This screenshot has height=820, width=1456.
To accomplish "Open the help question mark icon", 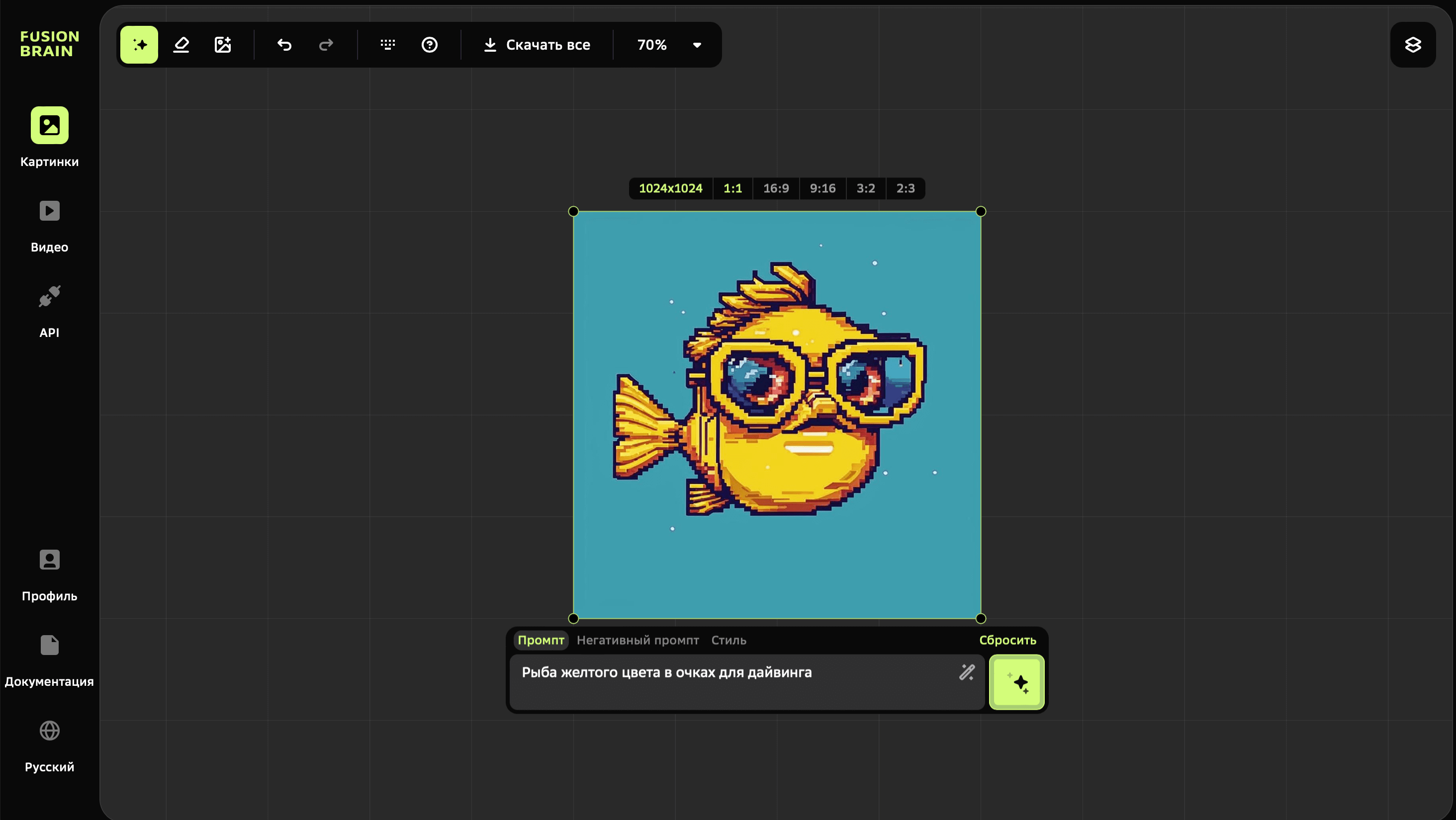I will click(430, 45).
